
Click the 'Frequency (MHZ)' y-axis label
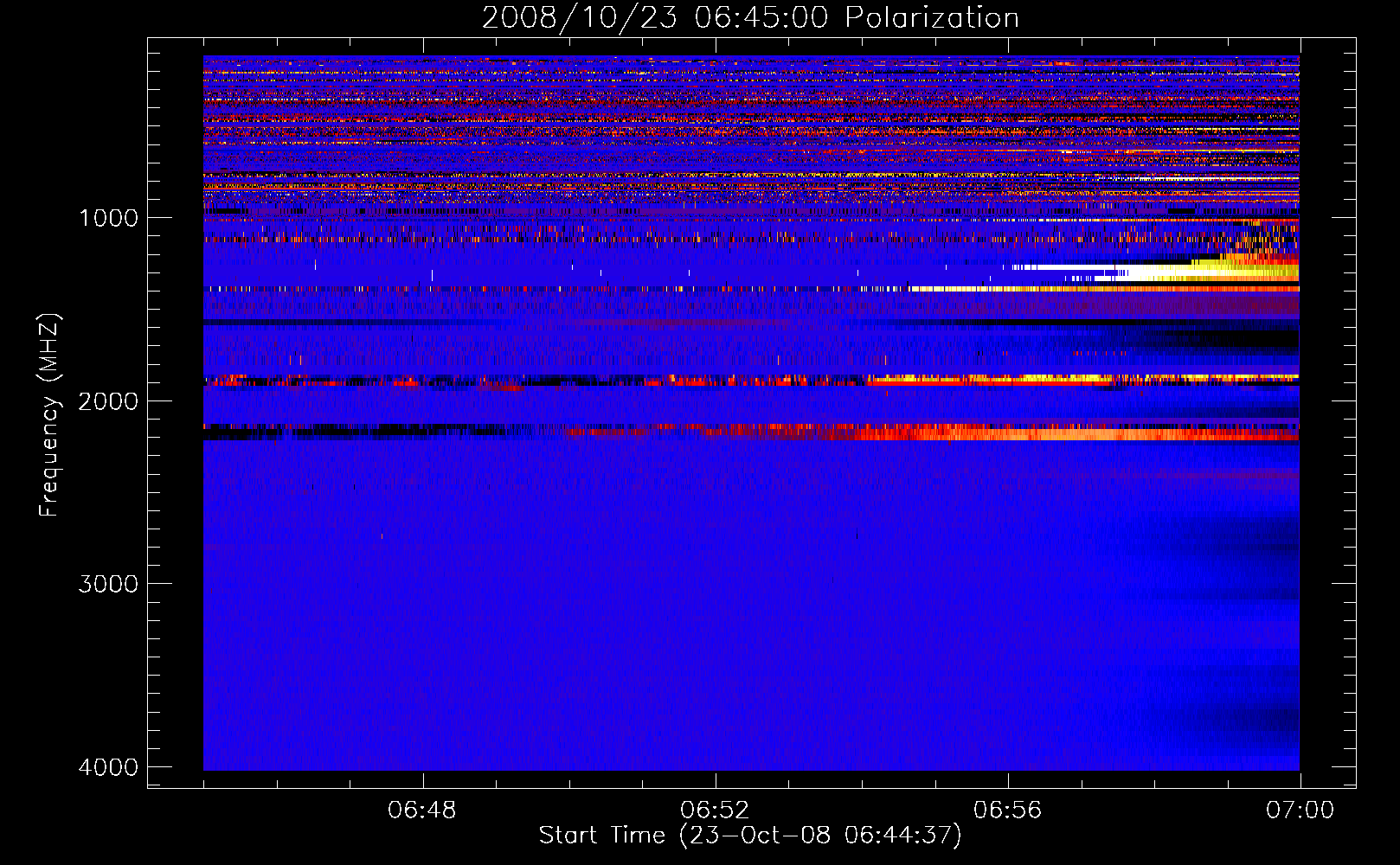coord(49,415)
